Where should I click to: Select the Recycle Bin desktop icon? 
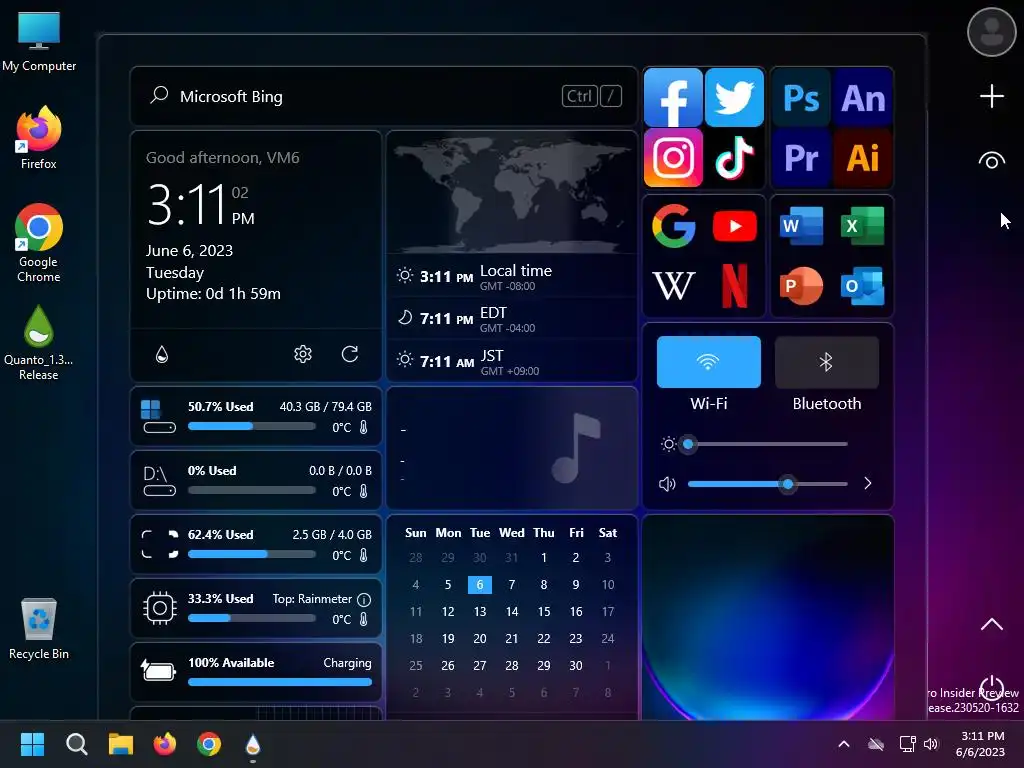click(39, 629)
